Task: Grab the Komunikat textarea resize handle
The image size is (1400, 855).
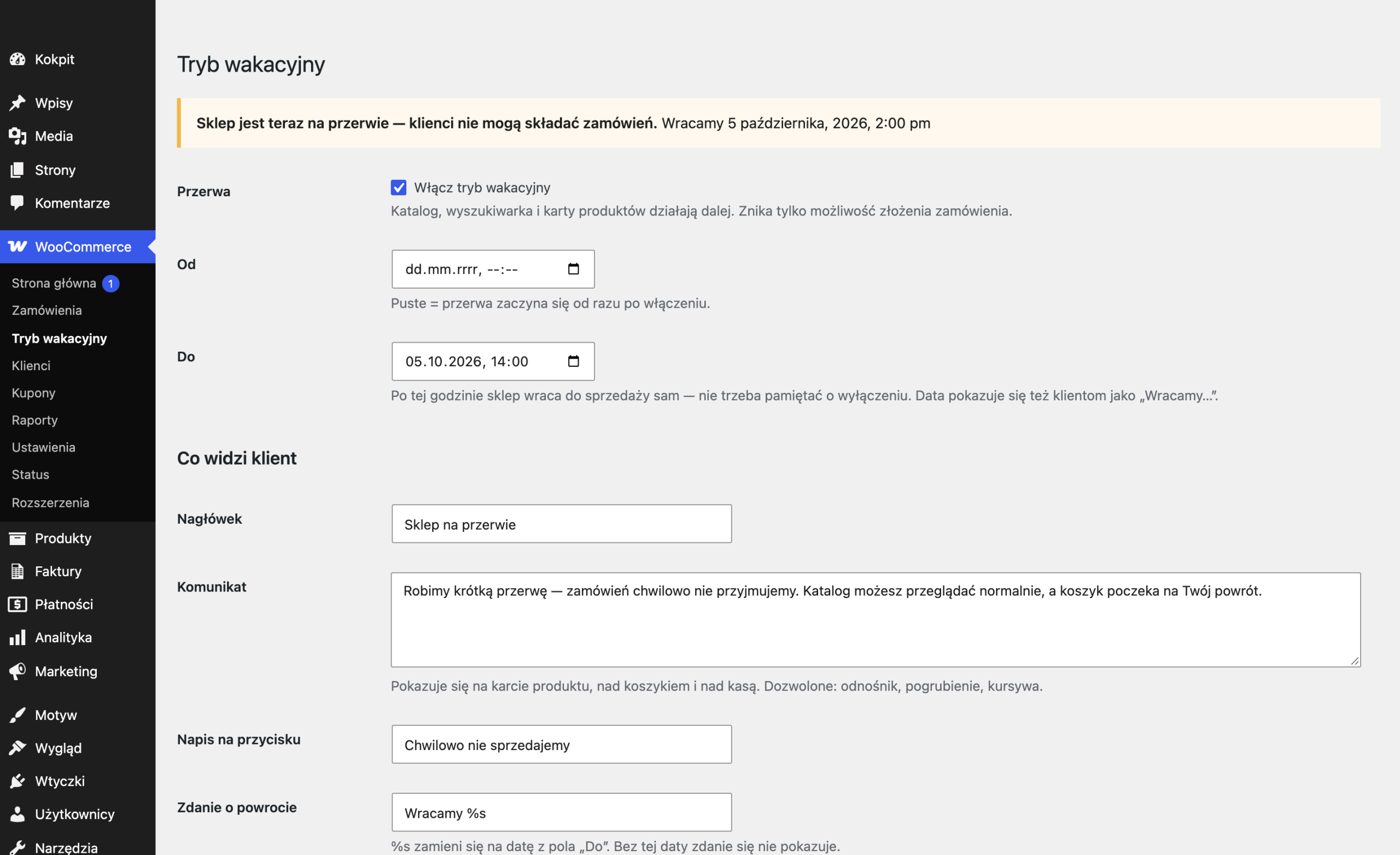Action: pos(1355,661)
